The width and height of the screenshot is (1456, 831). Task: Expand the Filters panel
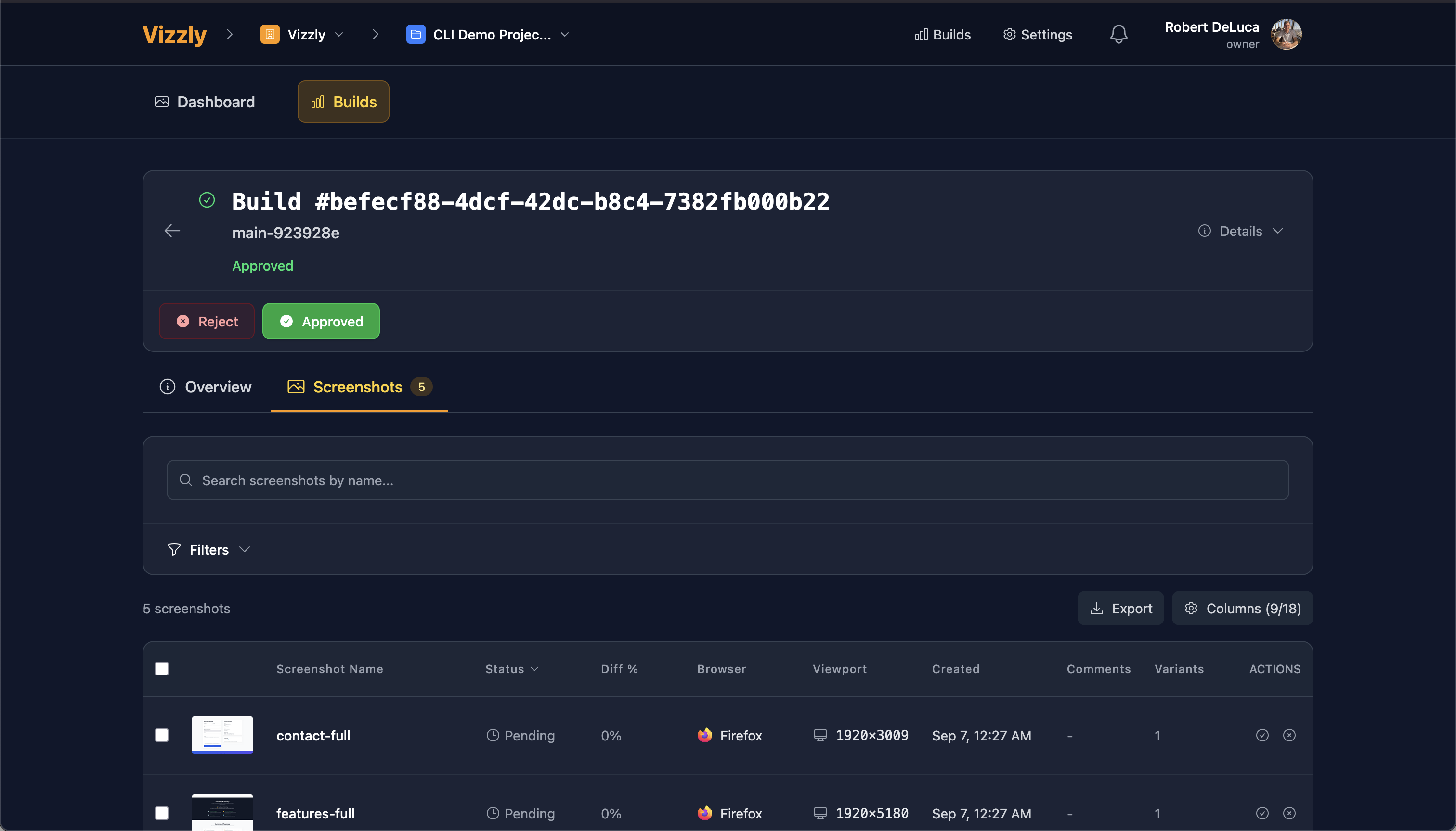[x=209, y=550]
